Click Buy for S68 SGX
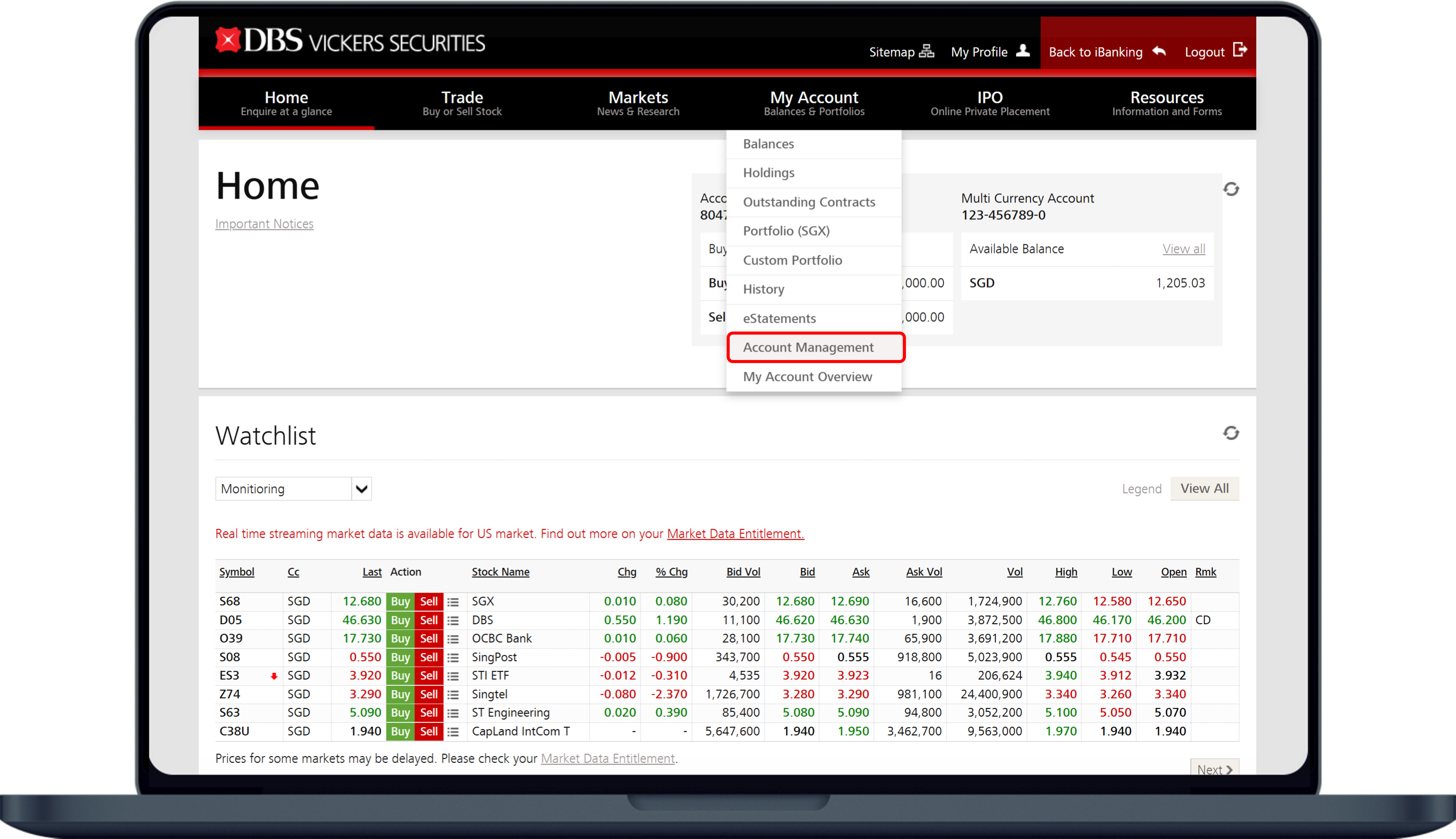This screenshot has height=839, width=1456. (400, 602)
